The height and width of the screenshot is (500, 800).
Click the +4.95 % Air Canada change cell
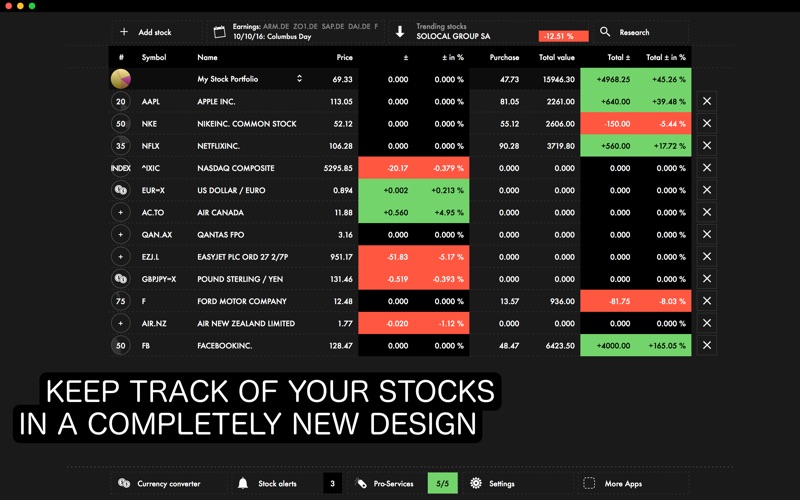point(442,212)
